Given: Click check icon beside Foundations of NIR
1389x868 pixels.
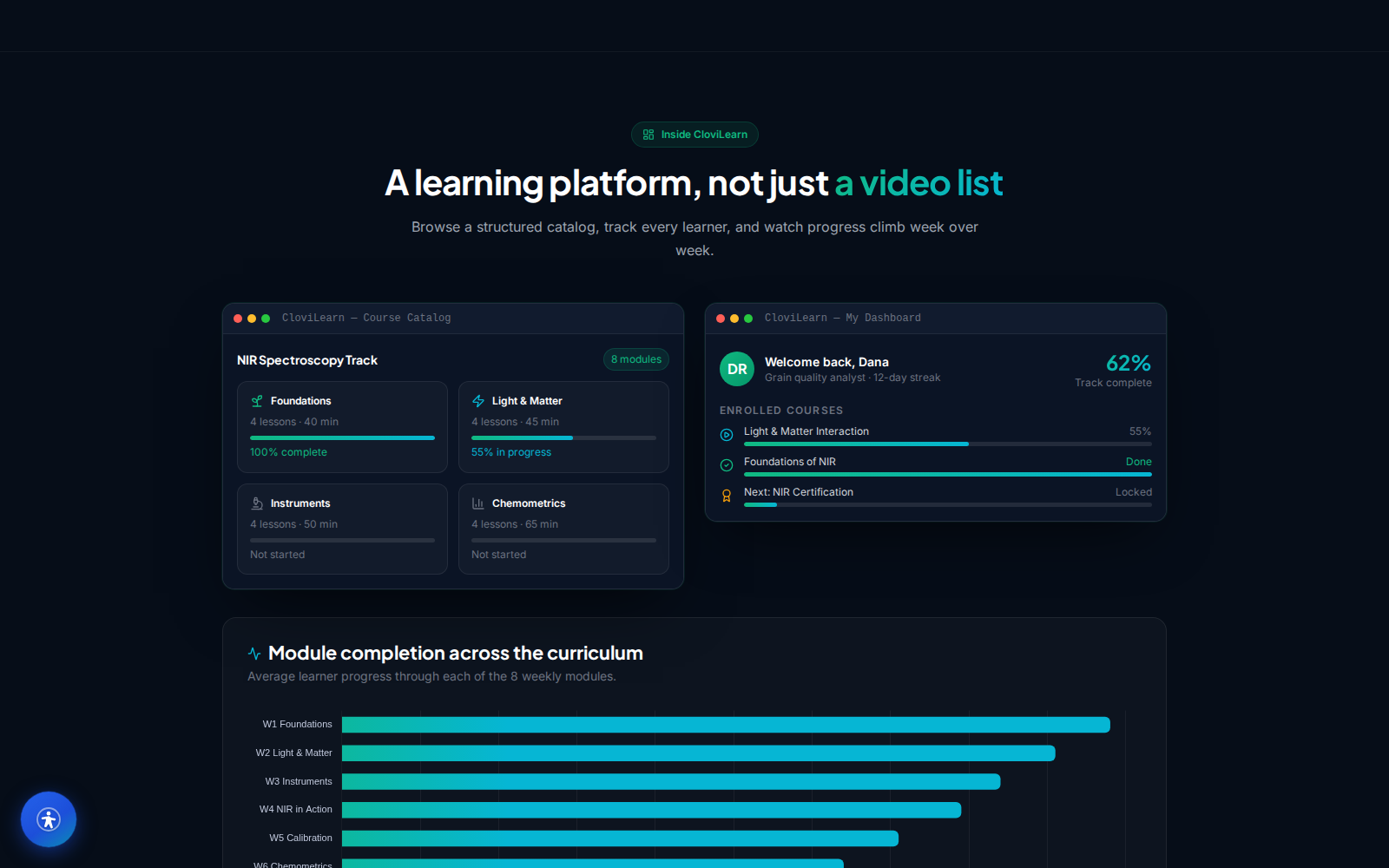Looking at the screenshot, I should tap(727, 465).
